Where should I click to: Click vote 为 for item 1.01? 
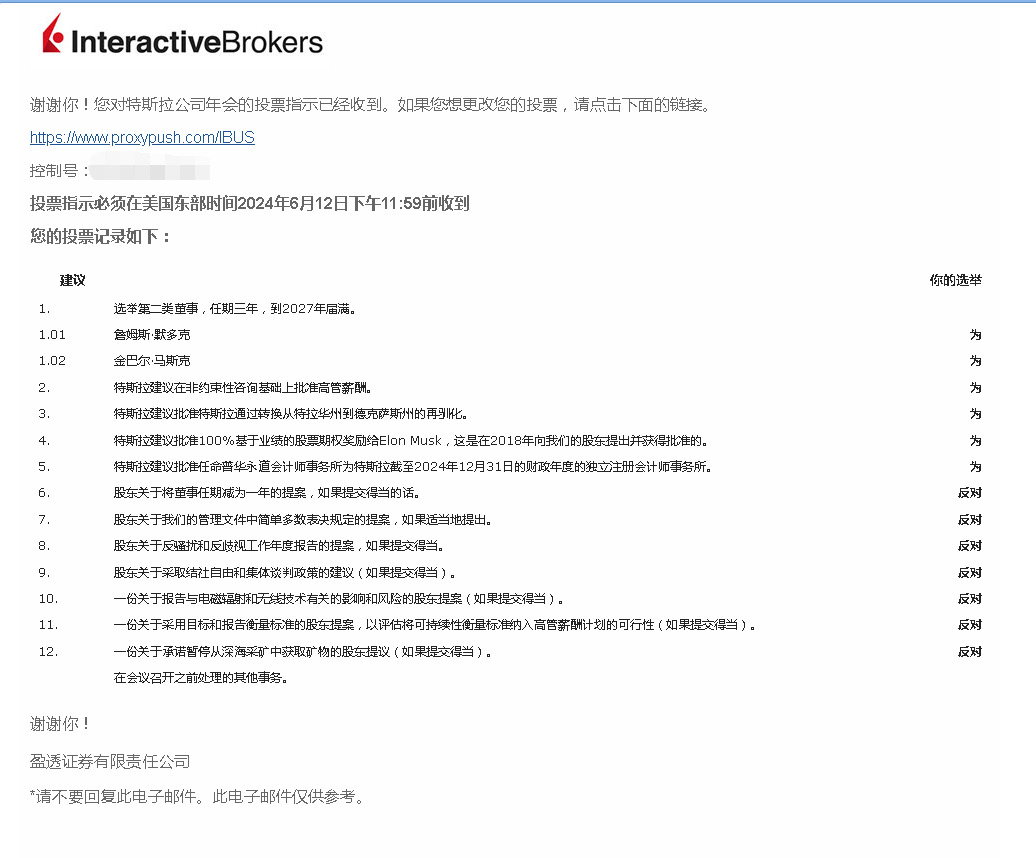[x=975, y=335]
